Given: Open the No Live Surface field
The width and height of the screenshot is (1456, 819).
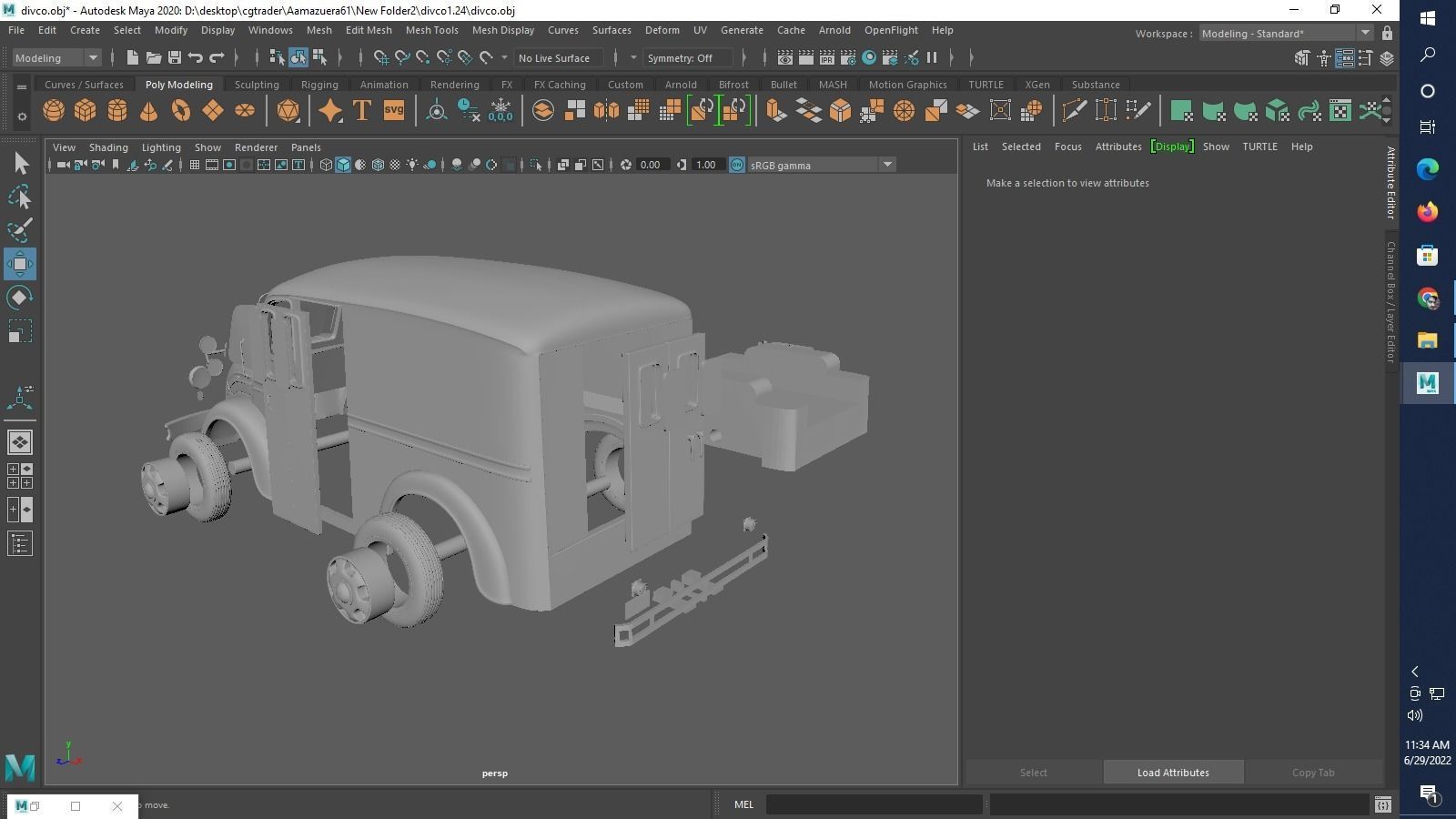Looking at the screenshot, I should pos(557,58).
